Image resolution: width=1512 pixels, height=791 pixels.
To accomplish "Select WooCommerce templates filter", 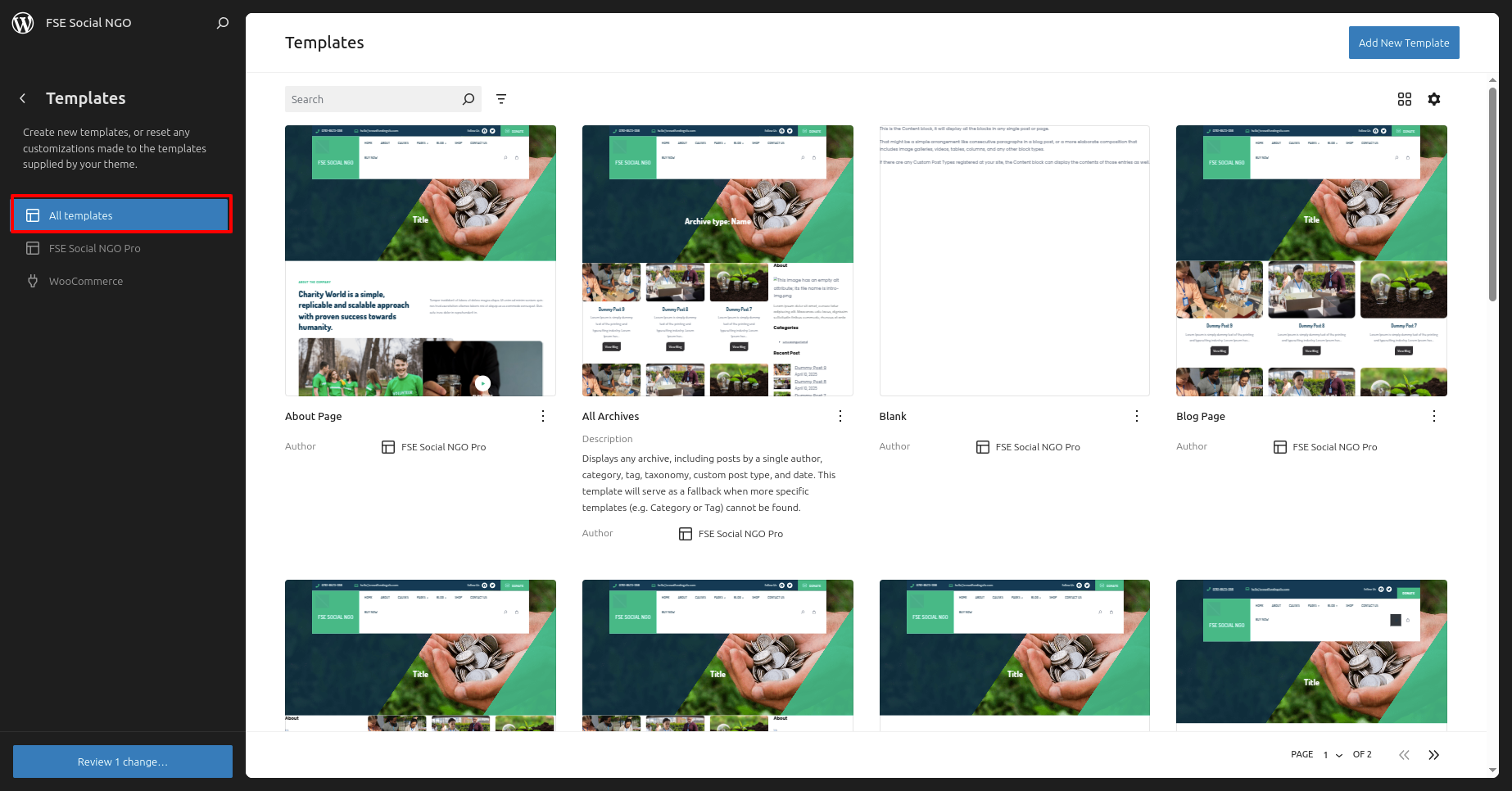I will click(121, 281).
